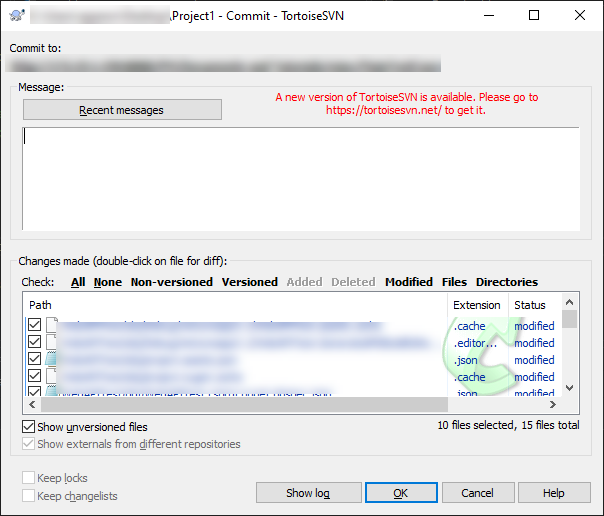Confirm the commit with OK

[401, 493]
